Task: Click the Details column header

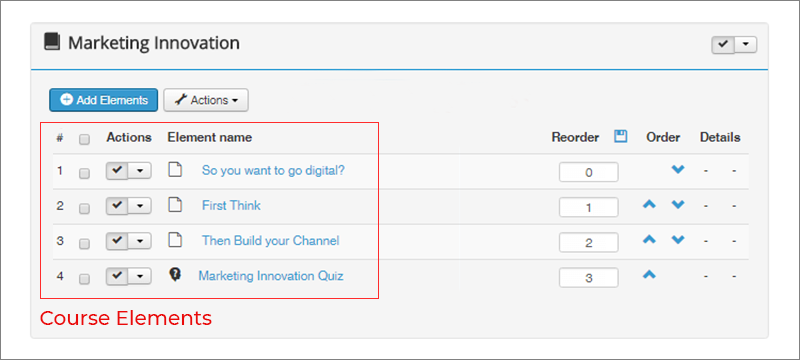Action: pos(720,138)
